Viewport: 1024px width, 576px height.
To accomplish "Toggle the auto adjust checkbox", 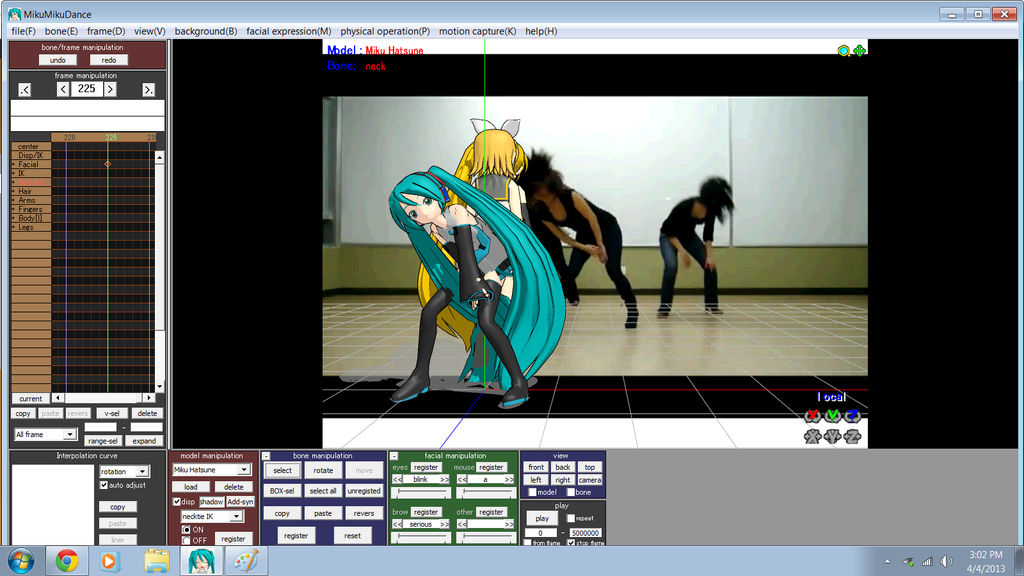I will (x=103, y=485).
